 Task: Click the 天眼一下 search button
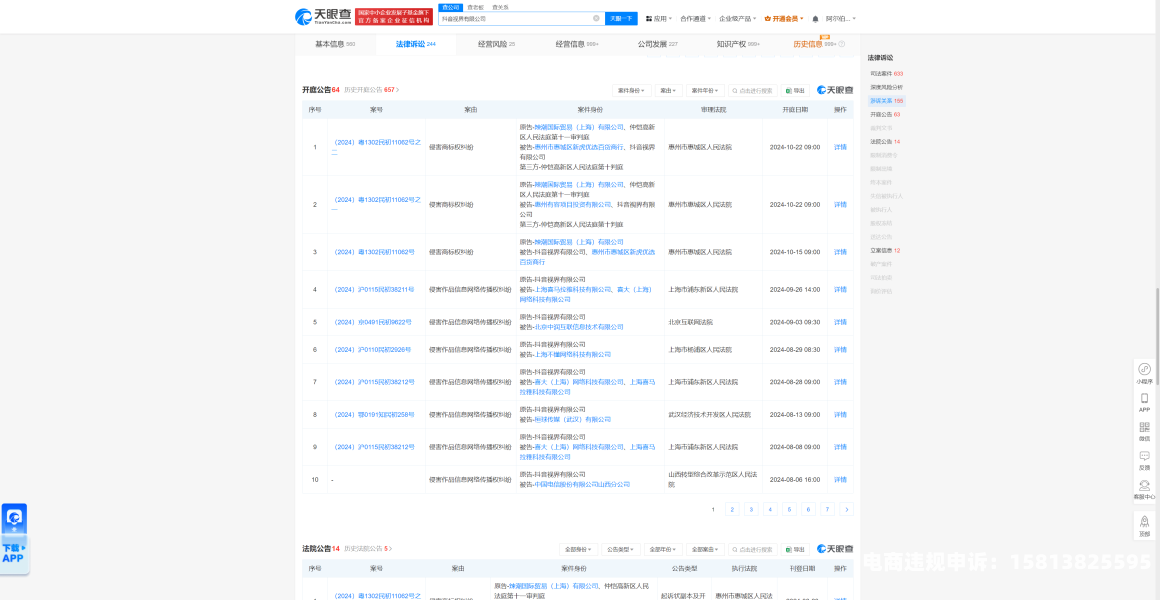621,18
